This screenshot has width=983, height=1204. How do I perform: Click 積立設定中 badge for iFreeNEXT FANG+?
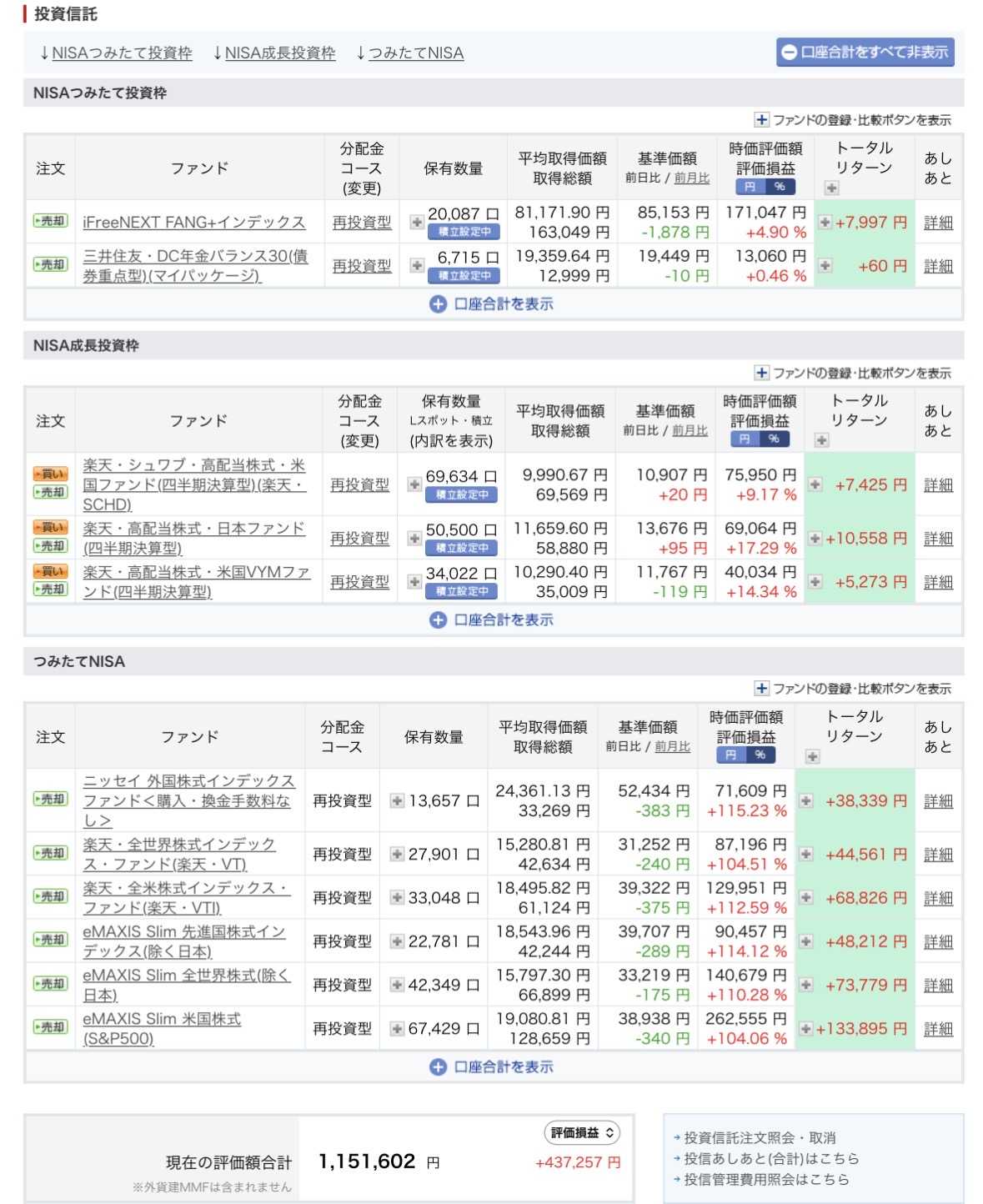click(464, 232)
